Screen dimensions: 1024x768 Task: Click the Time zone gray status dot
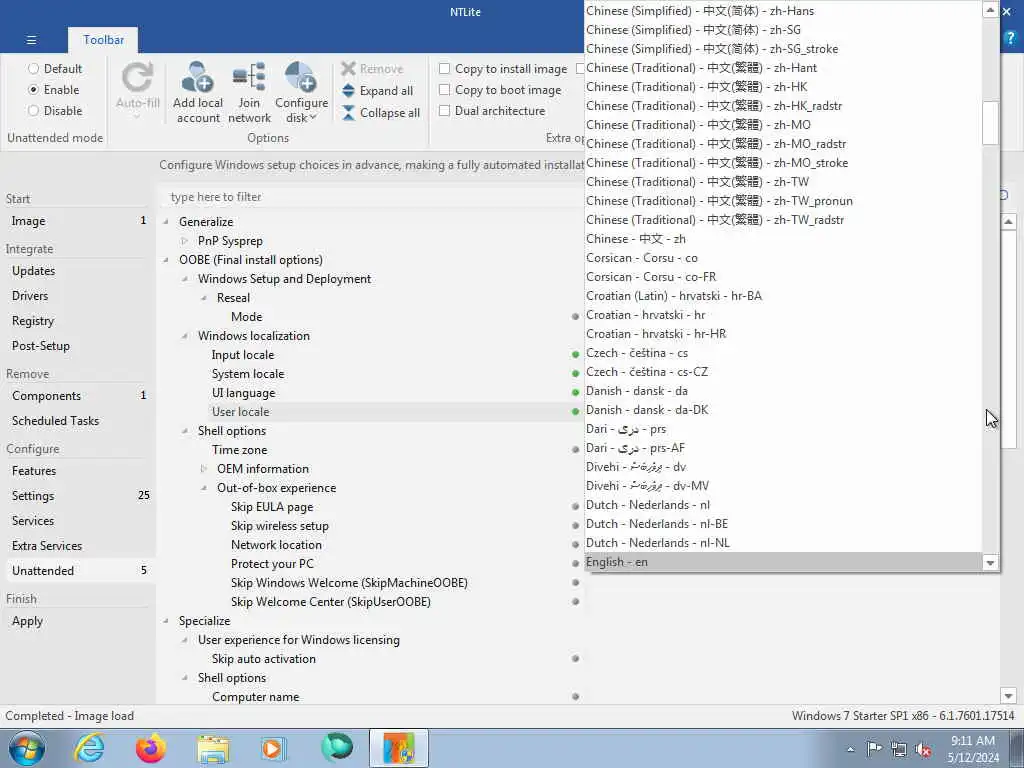[x=575, y=449]
